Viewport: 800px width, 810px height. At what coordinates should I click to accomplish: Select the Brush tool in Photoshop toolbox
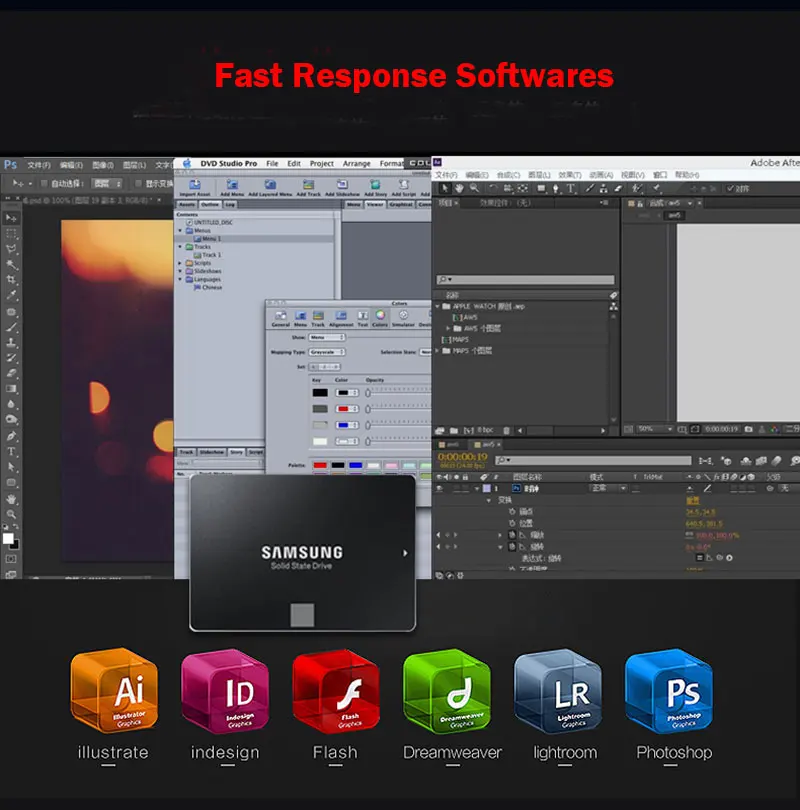pyautogui.click(x=11, y=327)
